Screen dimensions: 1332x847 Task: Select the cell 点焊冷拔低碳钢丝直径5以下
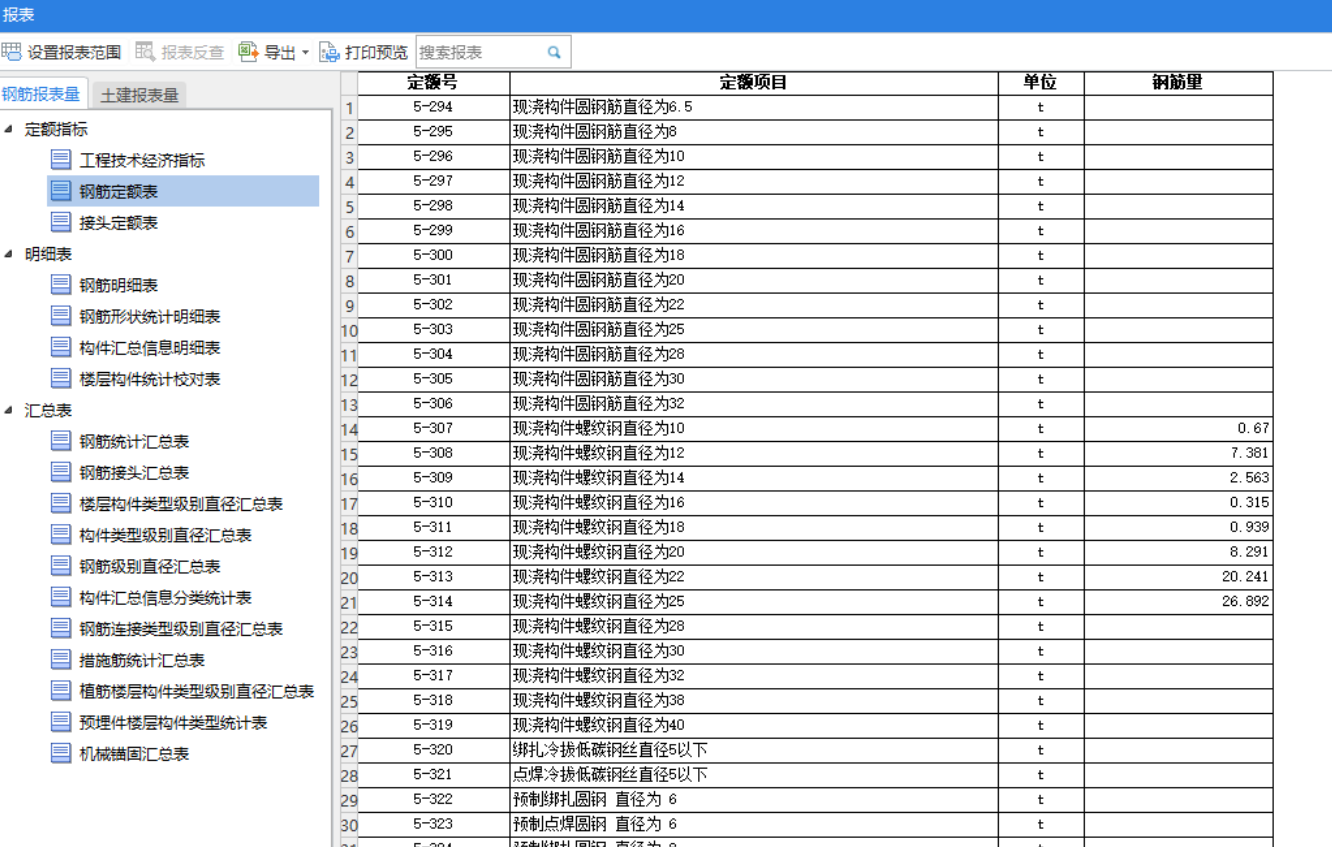[x=754, y=775]
